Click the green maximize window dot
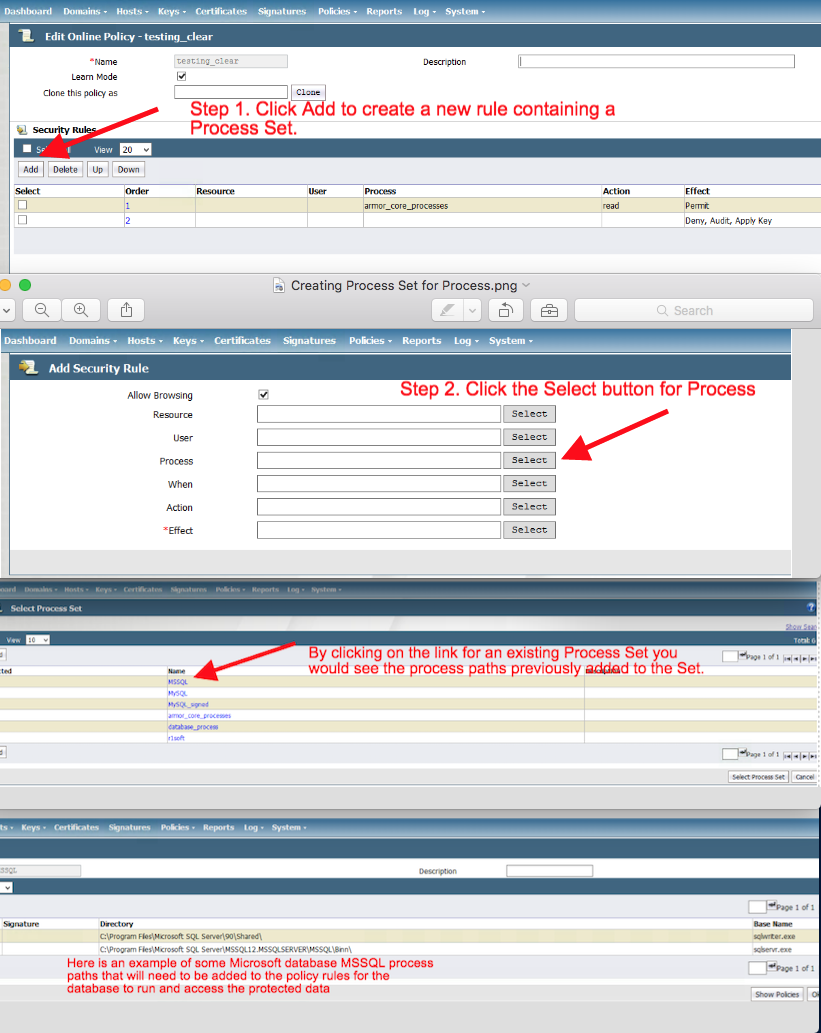Viewport: 821px width, 1033px height. point(25,285)
